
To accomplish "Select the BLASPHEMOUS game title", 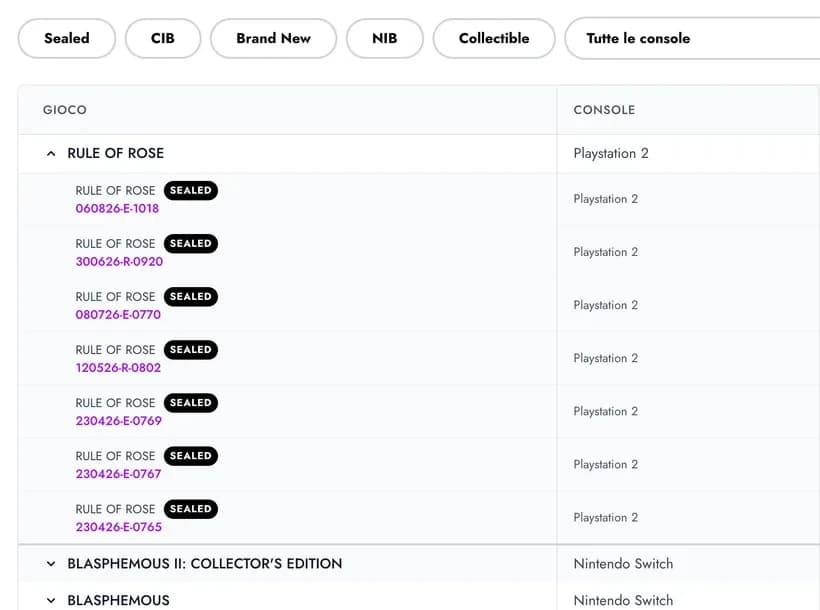I will pyautogui.click(x=118, y=600).
